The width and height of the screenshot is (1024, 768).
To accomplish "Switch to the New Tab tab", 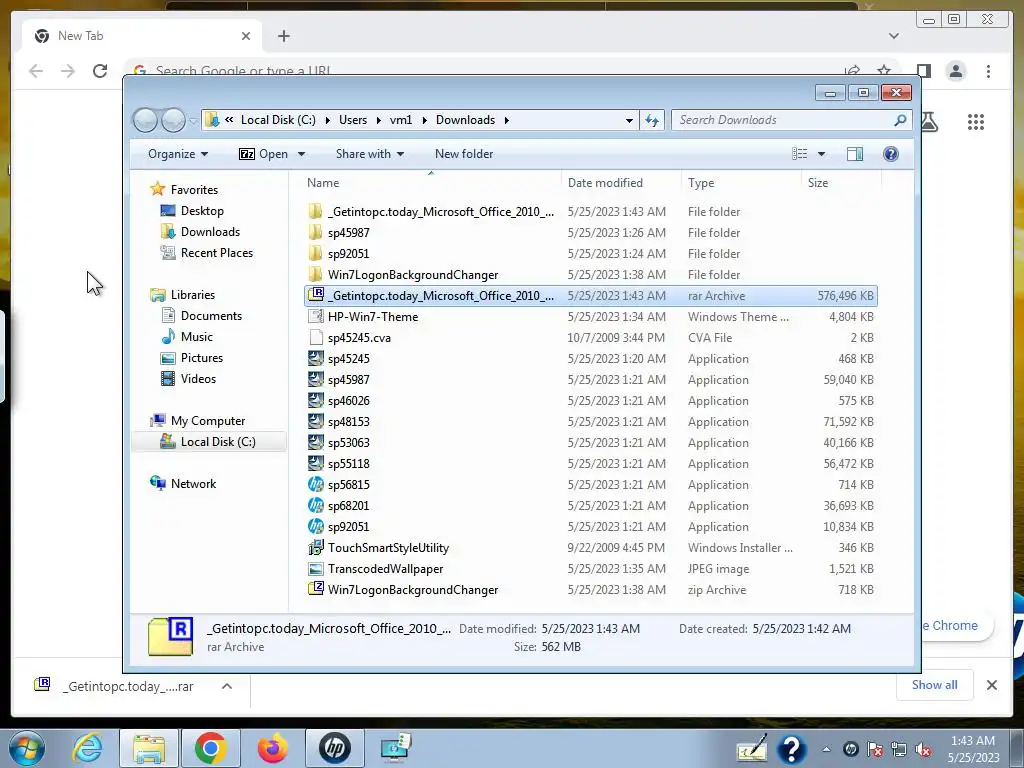I will 142,36.
